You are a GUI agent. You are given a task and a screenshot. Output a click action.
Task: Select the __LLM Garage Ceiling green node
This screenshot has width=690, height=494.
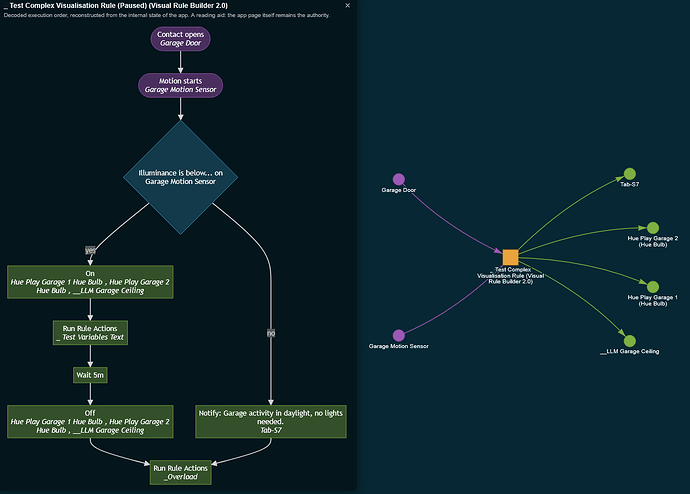630,340
